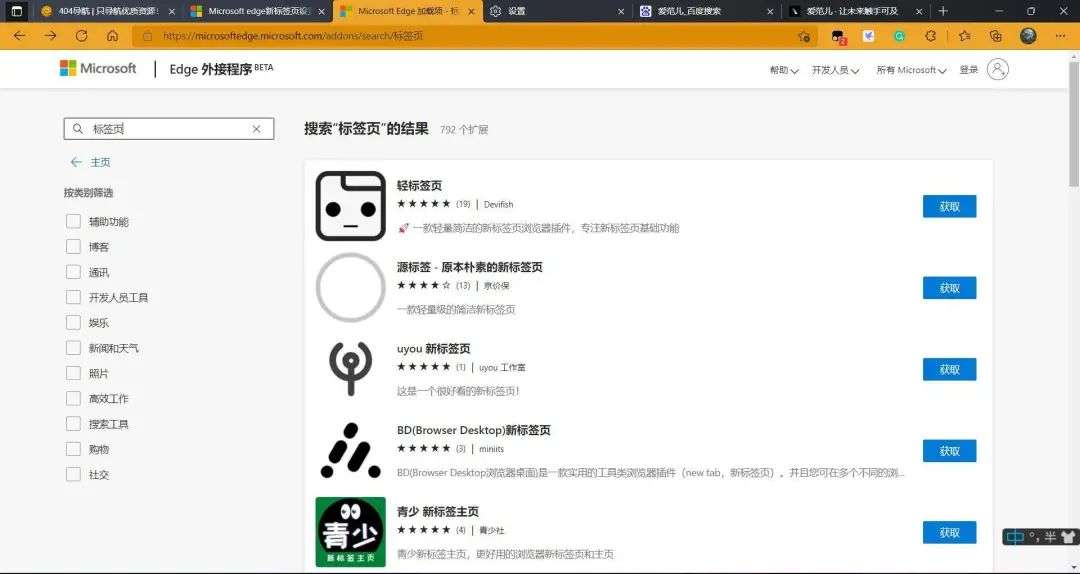Check the 娱乐 category filter
1080x574 pixels.
pos(73,322)
